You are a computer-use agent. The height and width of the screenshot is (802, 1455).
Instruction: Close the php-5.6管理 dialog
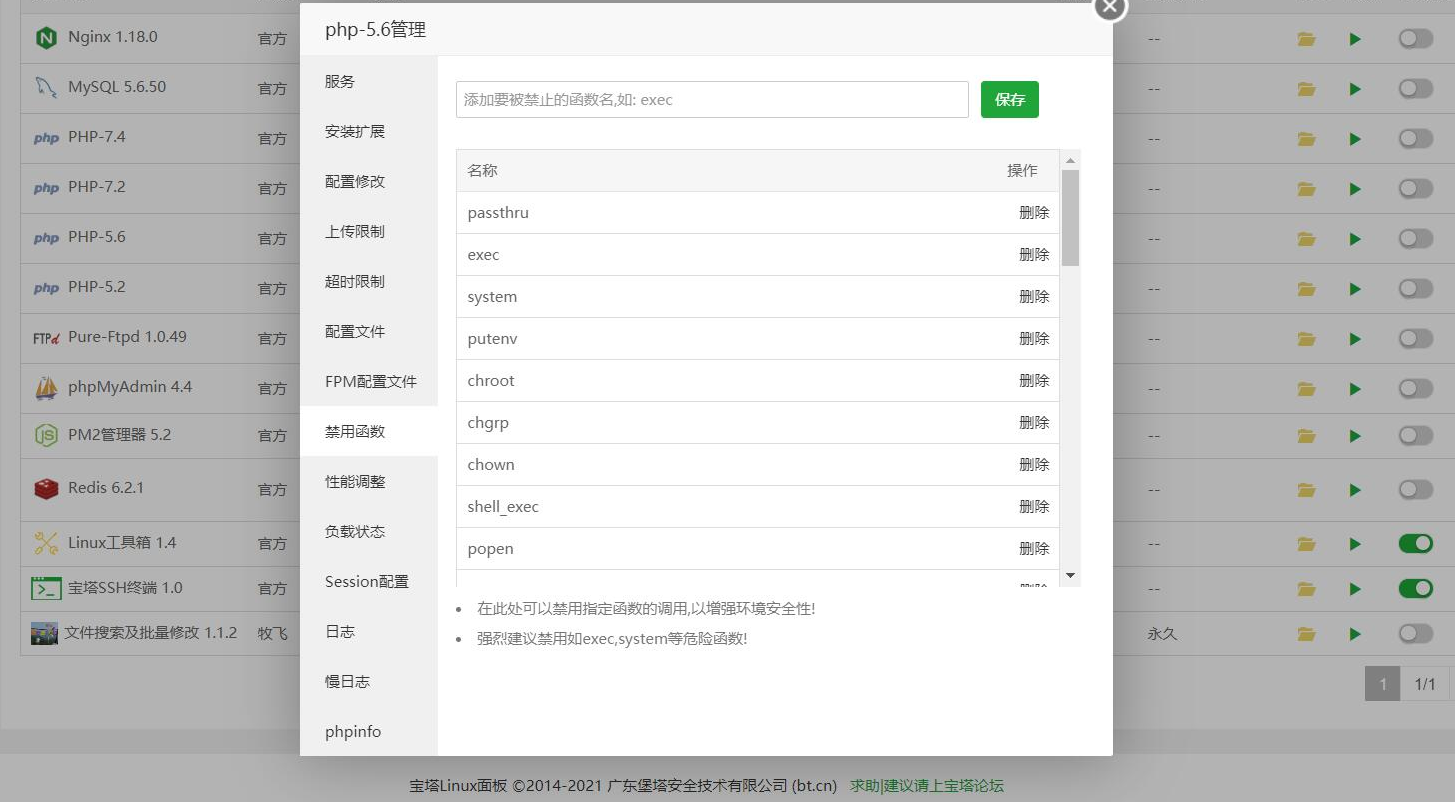point(1110,6)
